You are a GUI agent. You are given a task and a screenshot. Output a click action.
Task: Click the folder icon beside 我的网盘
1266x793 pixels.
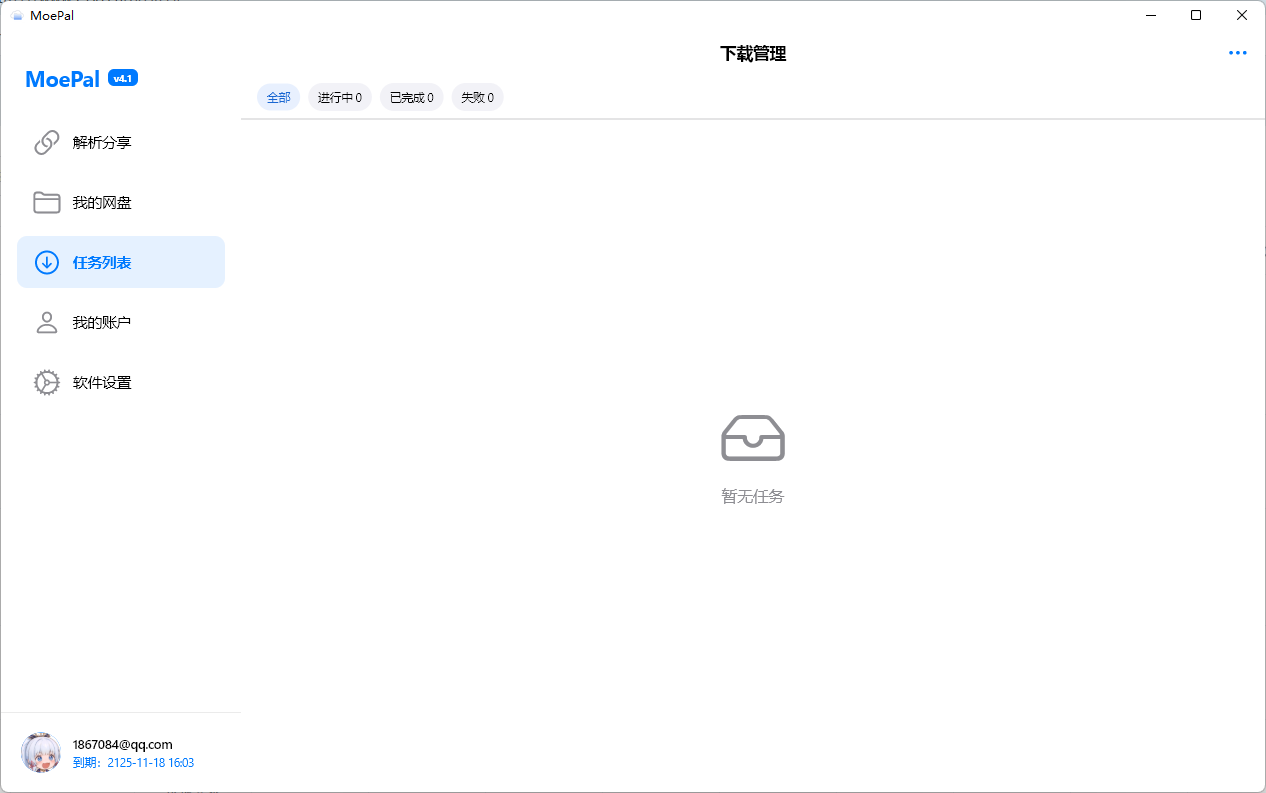point(47,202)
